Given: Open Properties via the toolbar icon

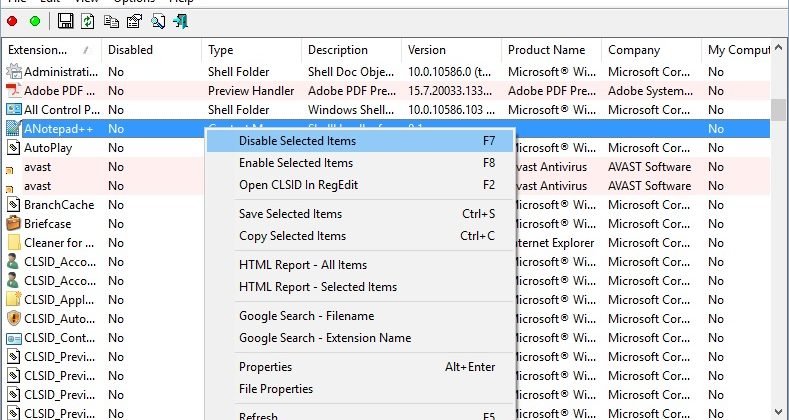Looking at the screenshot, I should pyautogui.click(x=133, y=20).
